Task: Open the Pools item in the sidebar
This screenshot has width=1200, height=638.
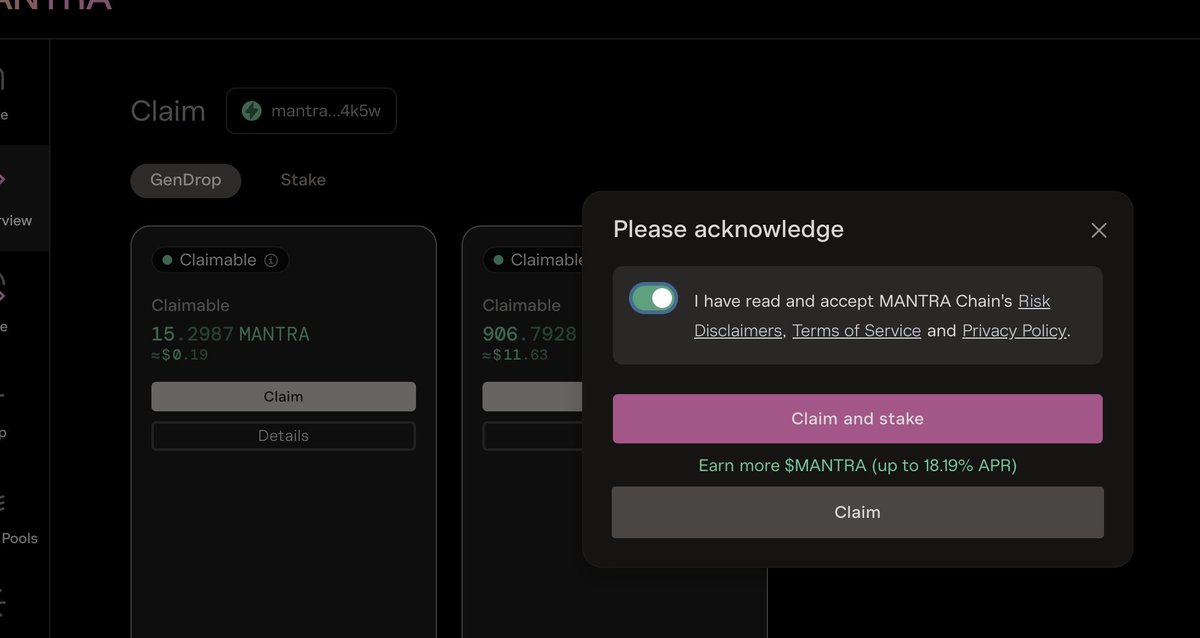Action: [19, 538]
